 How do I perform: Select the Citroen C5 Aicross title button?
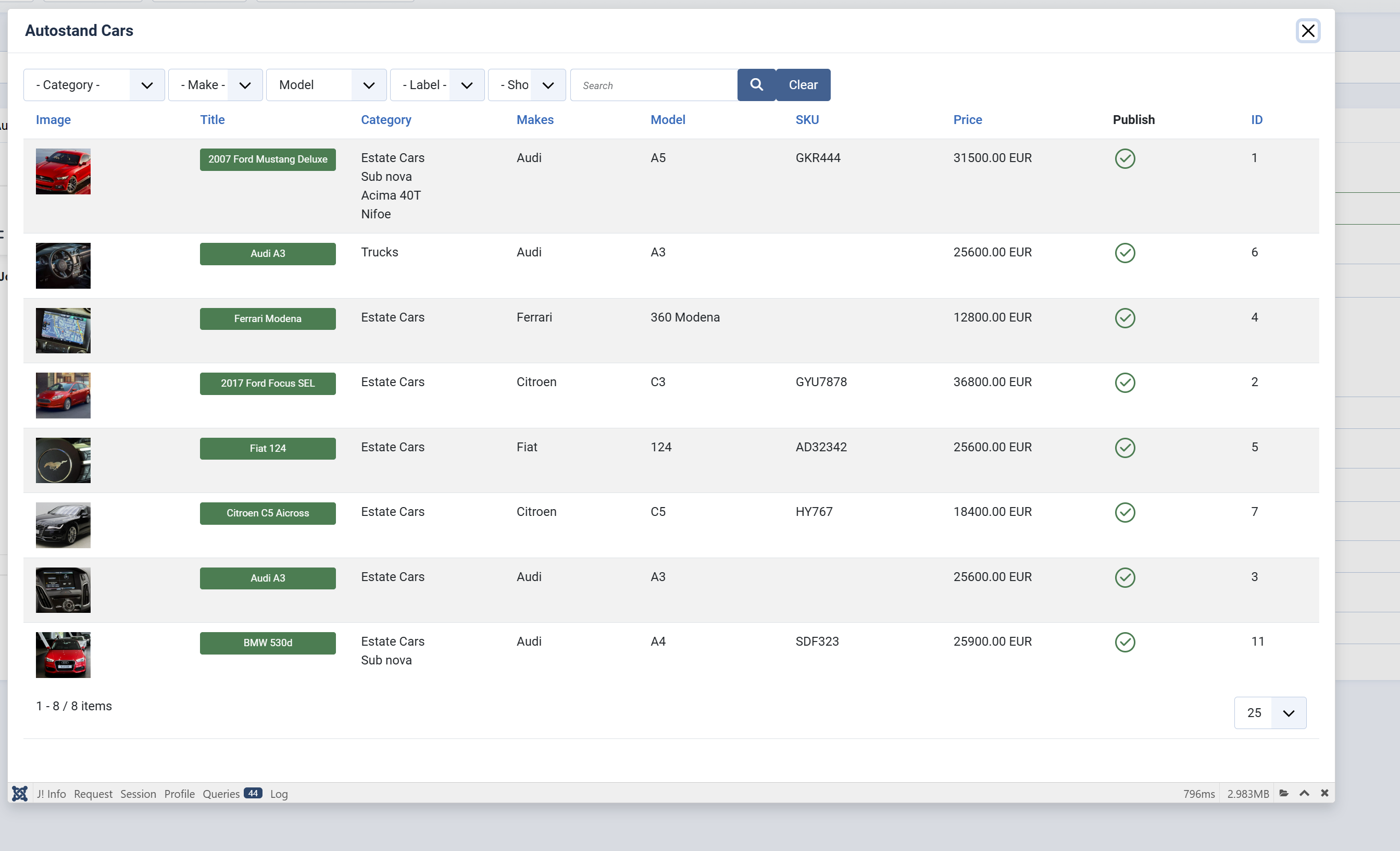coord(268,513)
